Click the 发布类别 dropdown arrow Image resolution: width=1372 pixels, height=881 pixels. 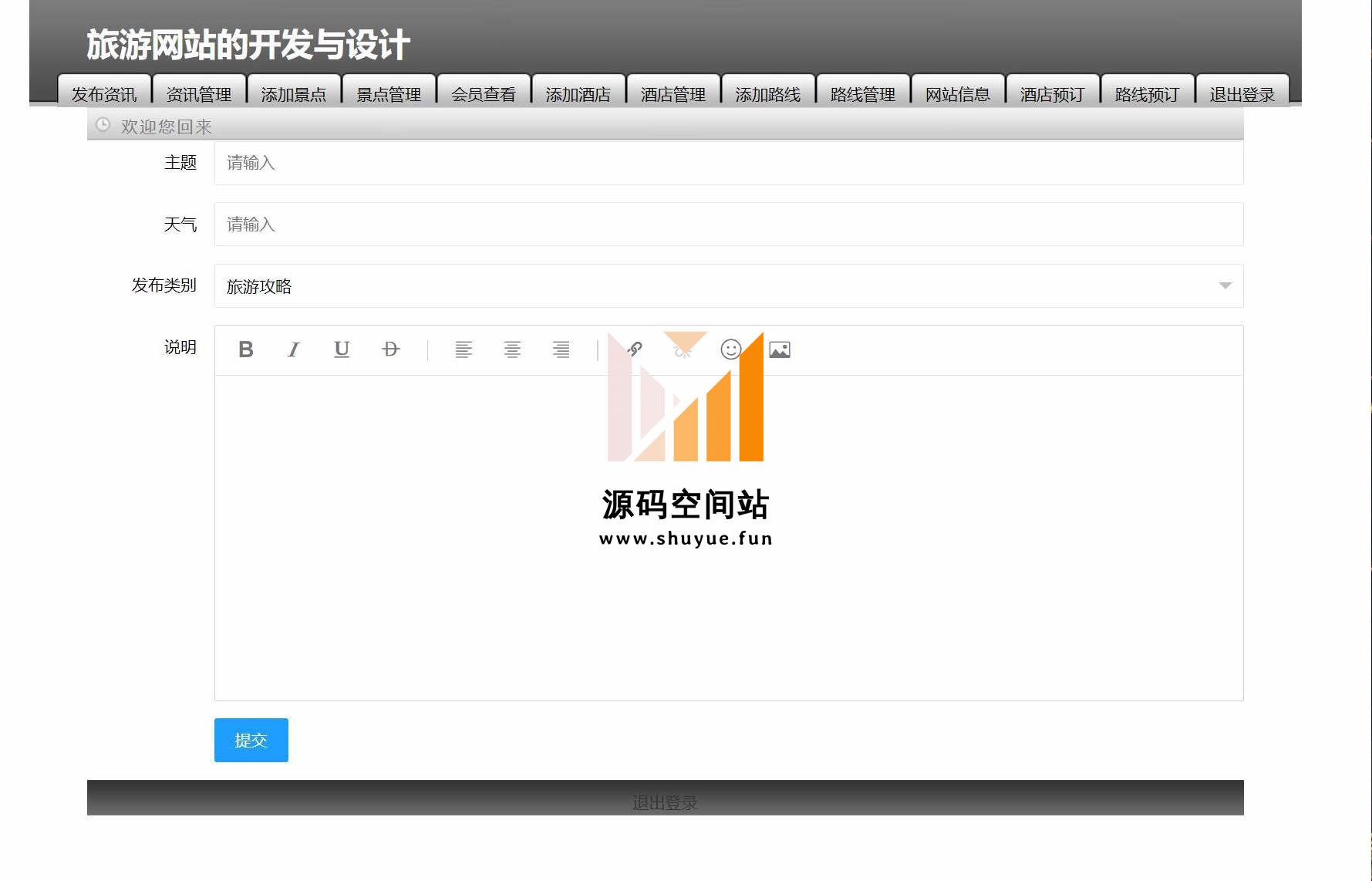(1225, 286)
